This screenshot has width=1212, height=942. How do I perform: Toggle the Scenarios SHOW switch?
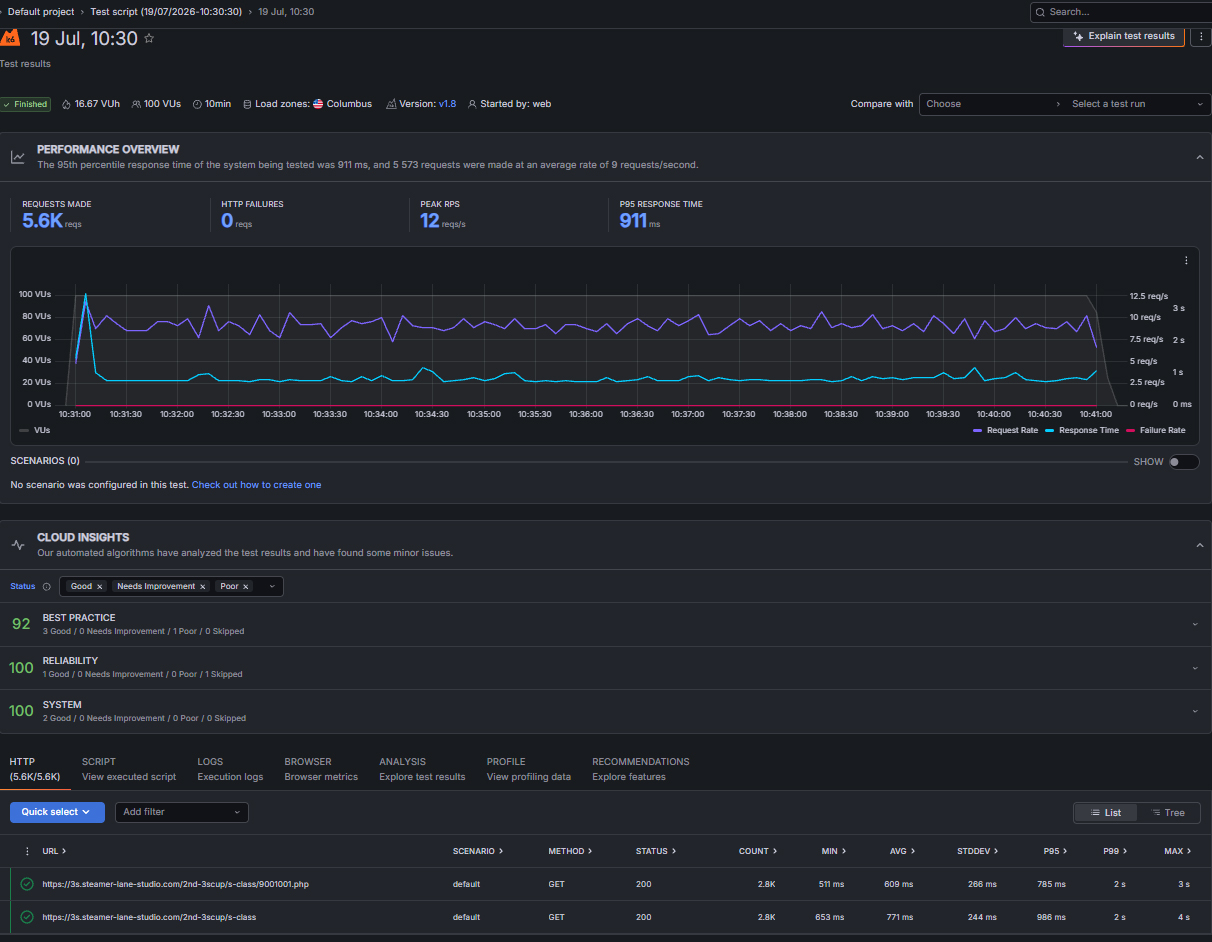coord(1183,462)
